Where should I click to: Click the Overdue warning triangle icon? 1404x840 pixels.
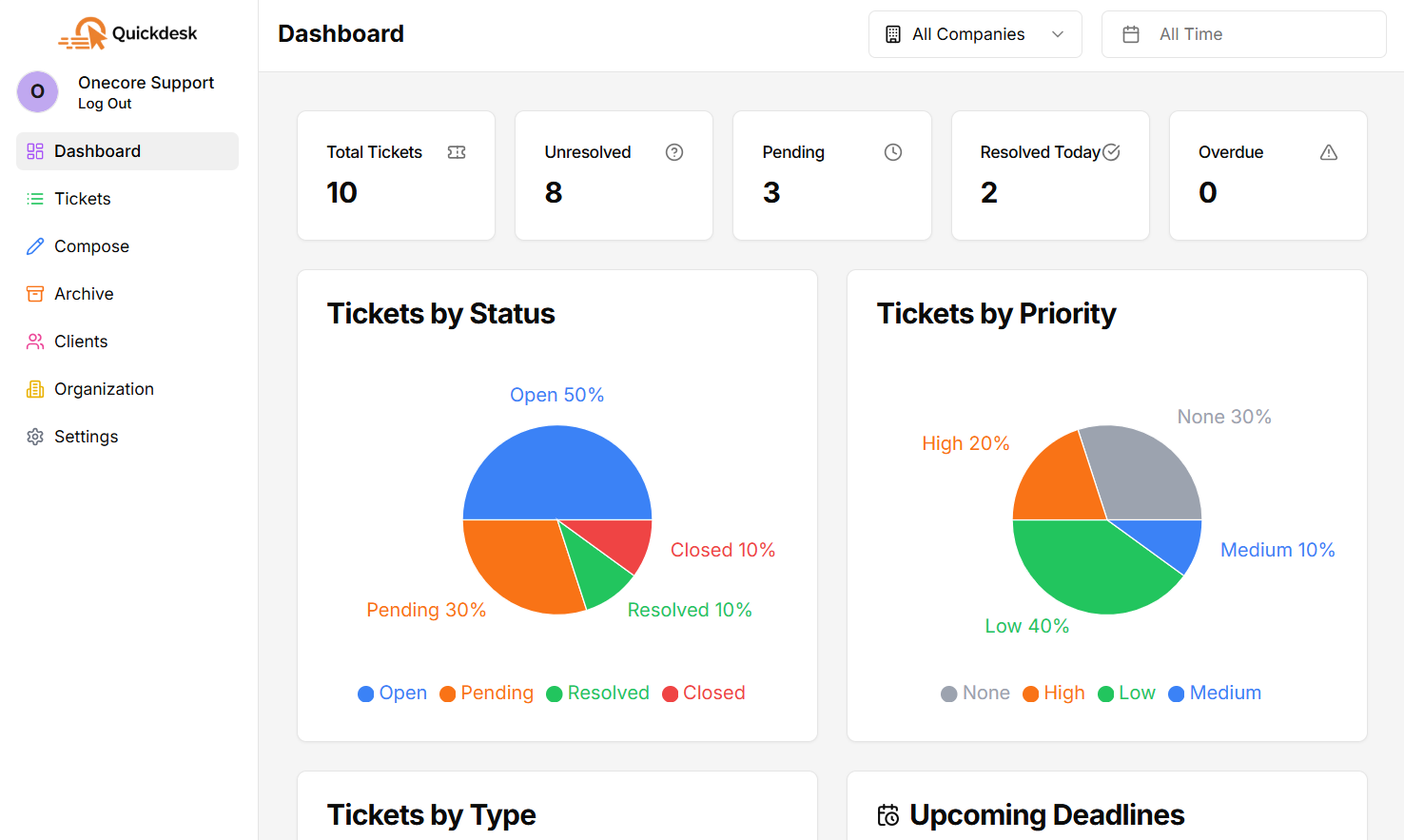tap(1328, 151)
